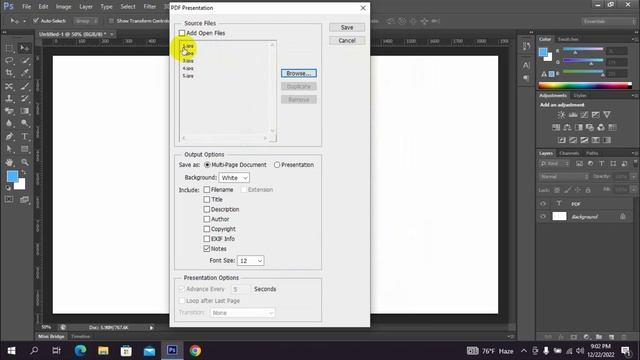Click Cancel in PDF Presentation dialog

pos(347,40)
